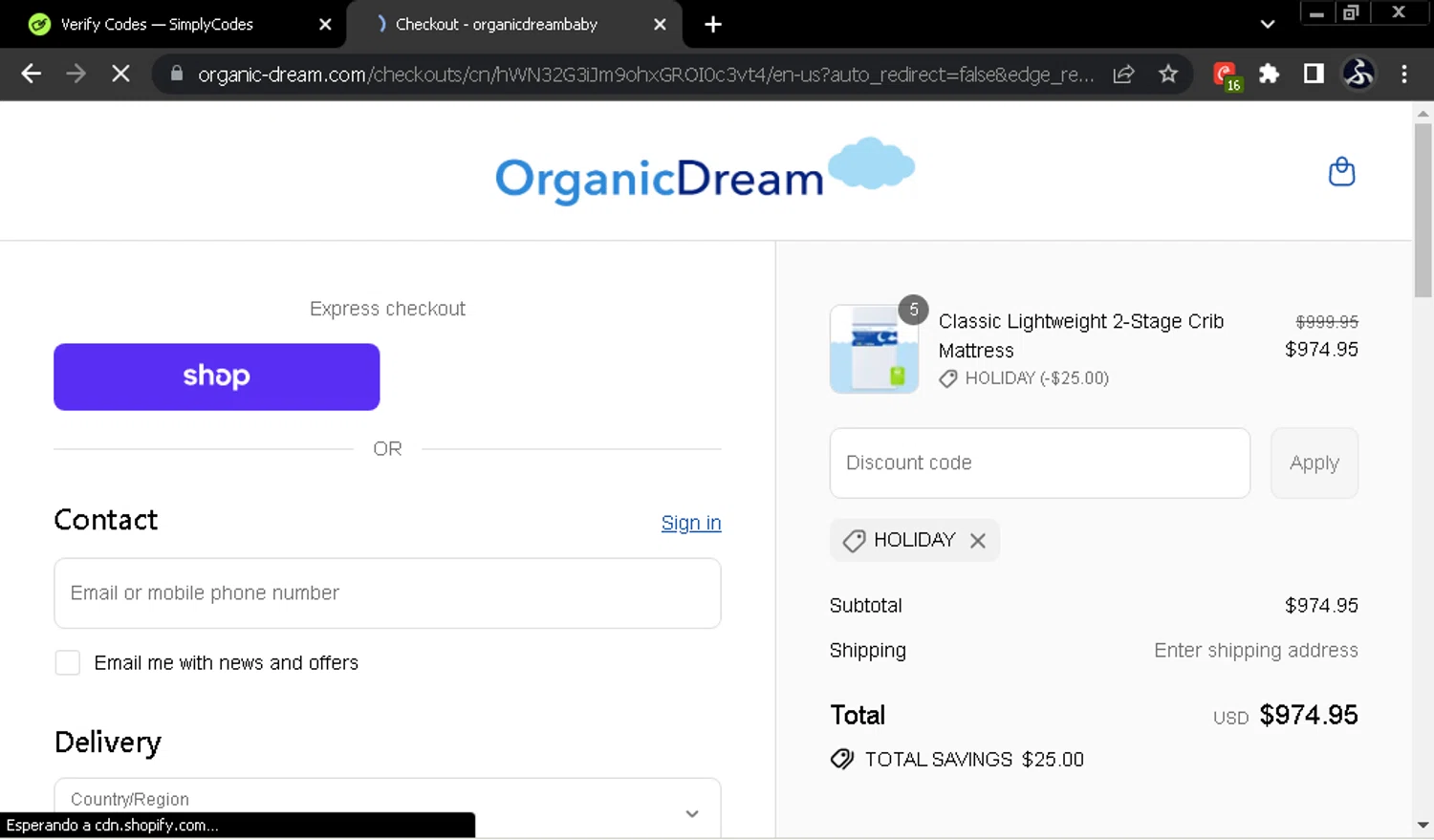This screenshot has height=840, width=1434.
Task: Focus the Discount code field
Action: 1039,463
